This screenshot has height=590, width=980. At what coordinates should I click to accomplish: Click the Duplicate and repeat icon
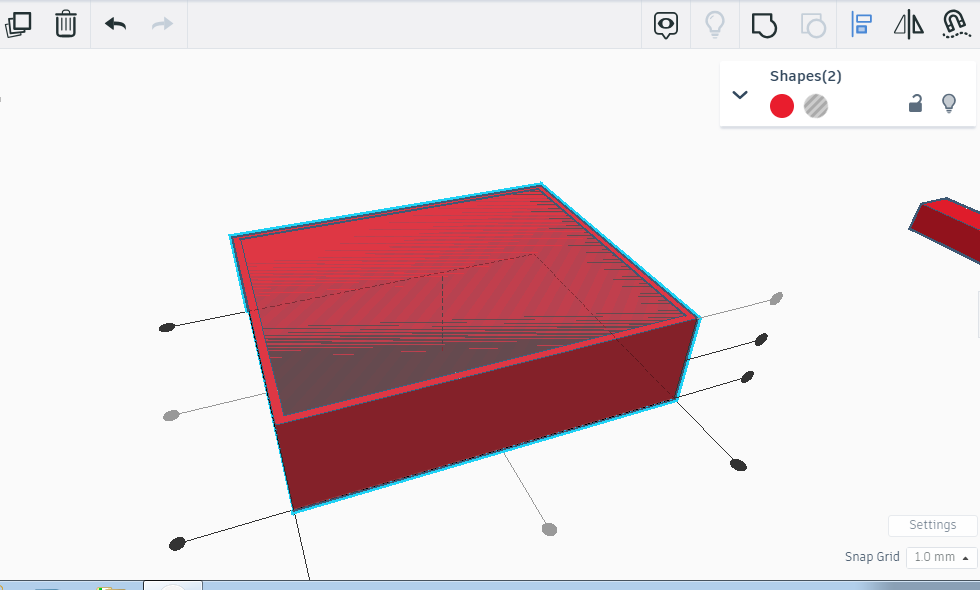tap(18, 24)
